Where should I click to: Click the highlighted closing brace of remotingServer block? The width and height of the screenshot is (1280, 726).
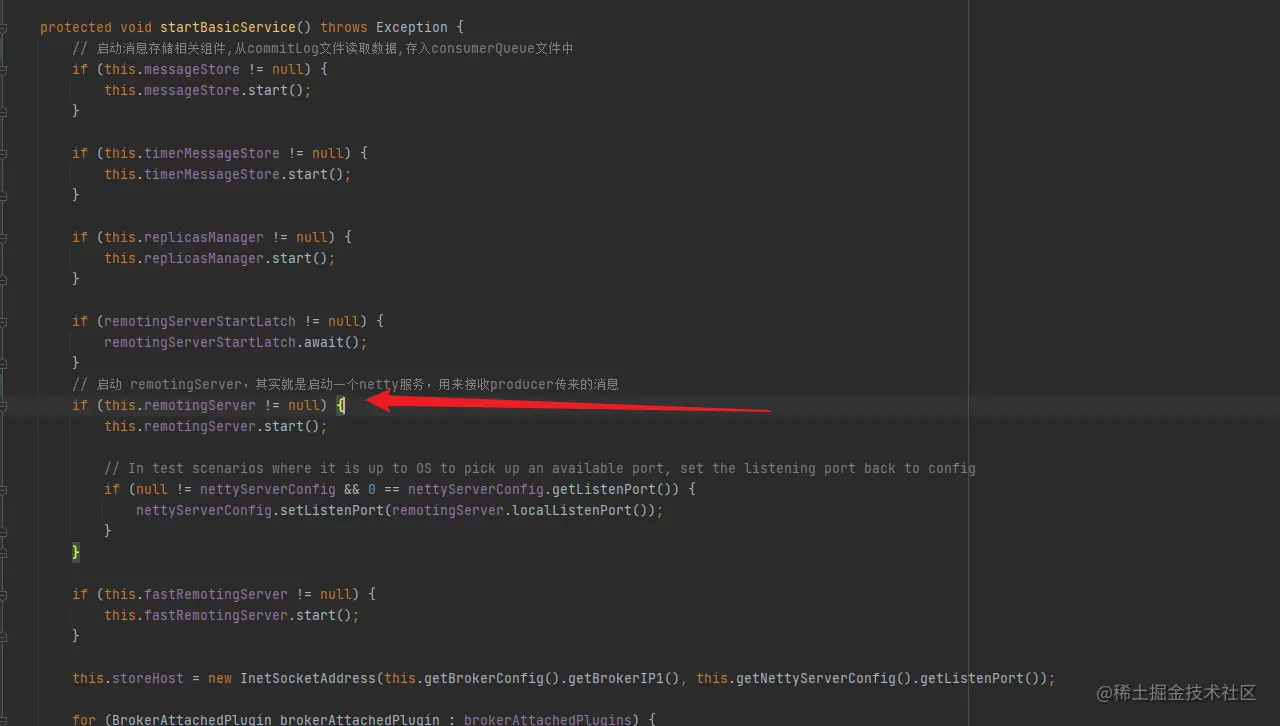[76, 552]
